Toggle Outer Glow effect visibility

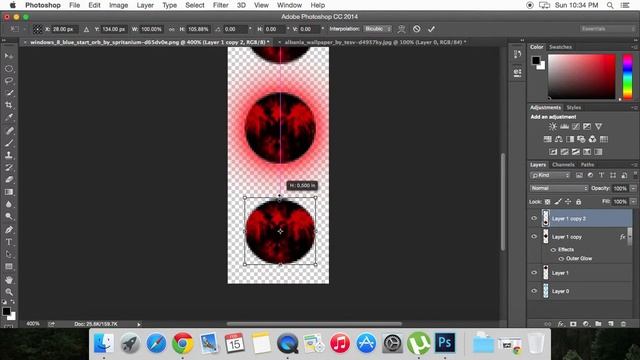561,258
